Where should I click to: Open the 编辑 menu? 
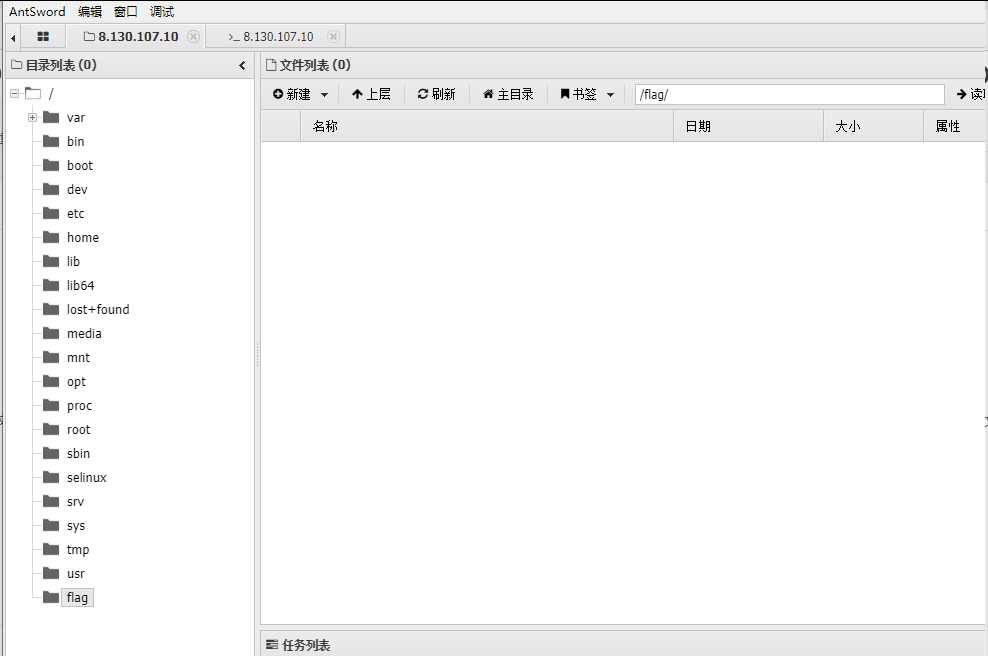tap(90, 11)
